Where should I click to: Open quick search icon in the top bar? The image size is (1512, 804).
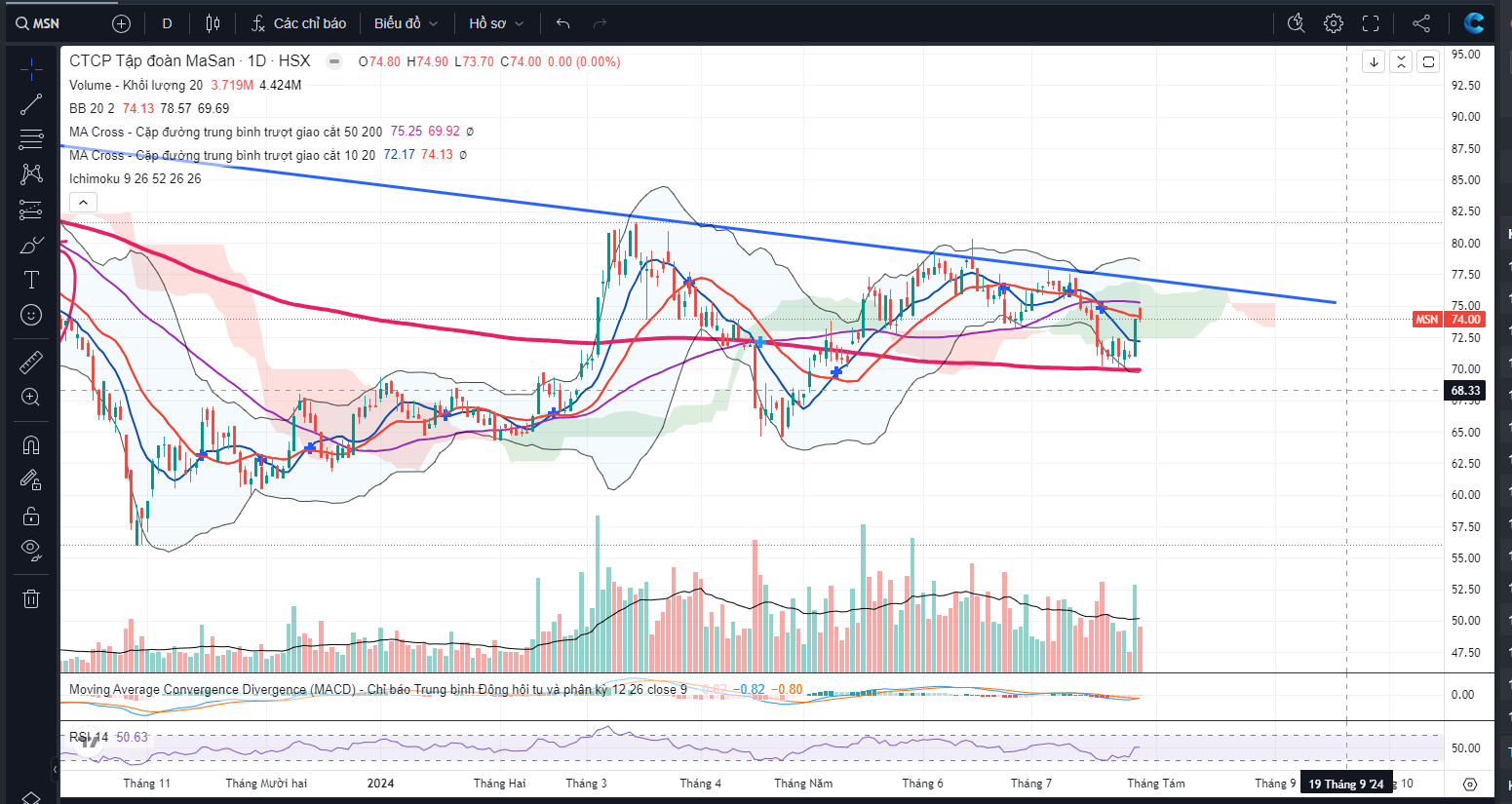point(1296,23)
